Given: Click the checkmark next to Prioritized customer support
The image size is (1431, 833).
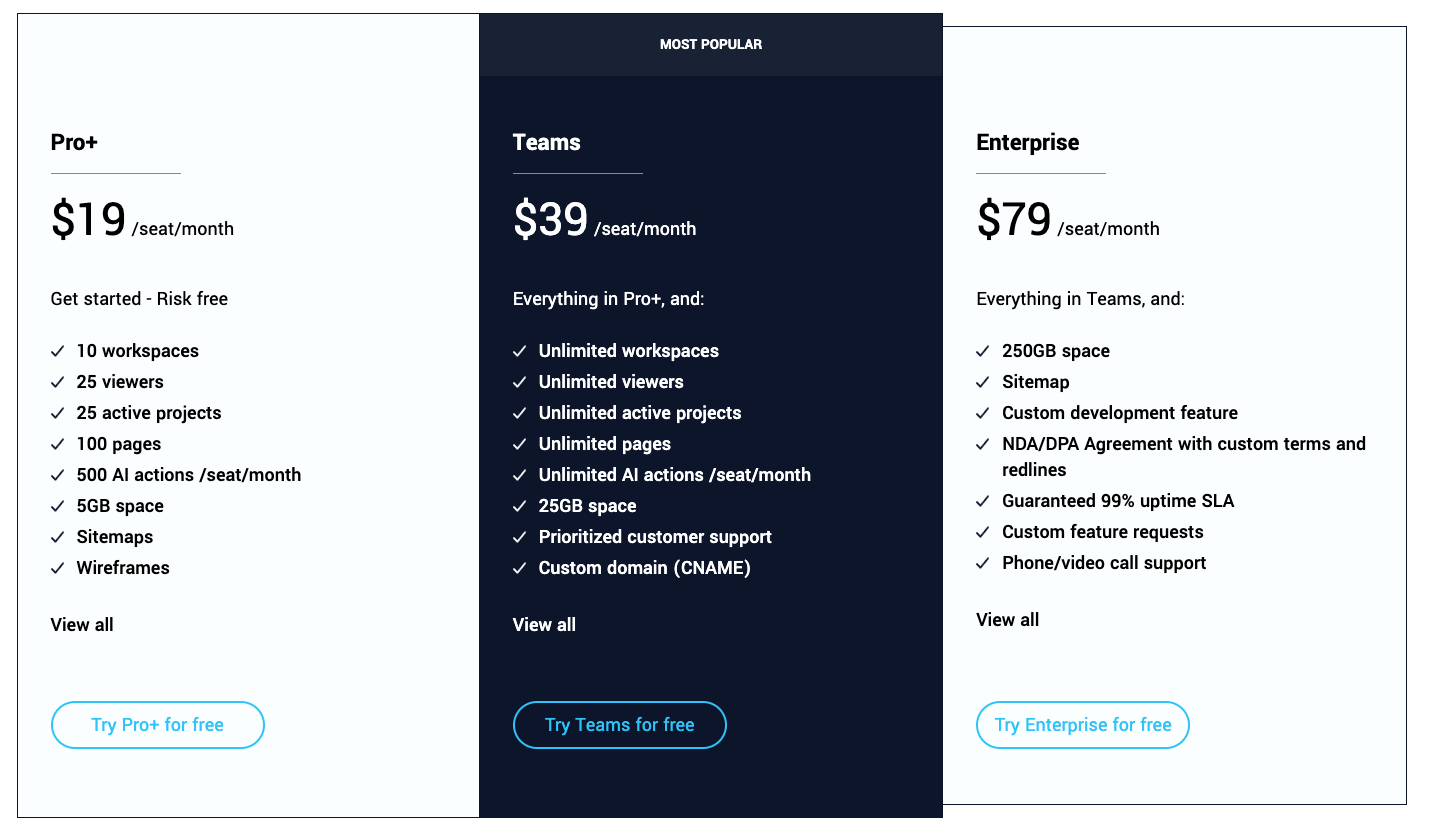Looking at the screenshot, I should pos(520,537).
